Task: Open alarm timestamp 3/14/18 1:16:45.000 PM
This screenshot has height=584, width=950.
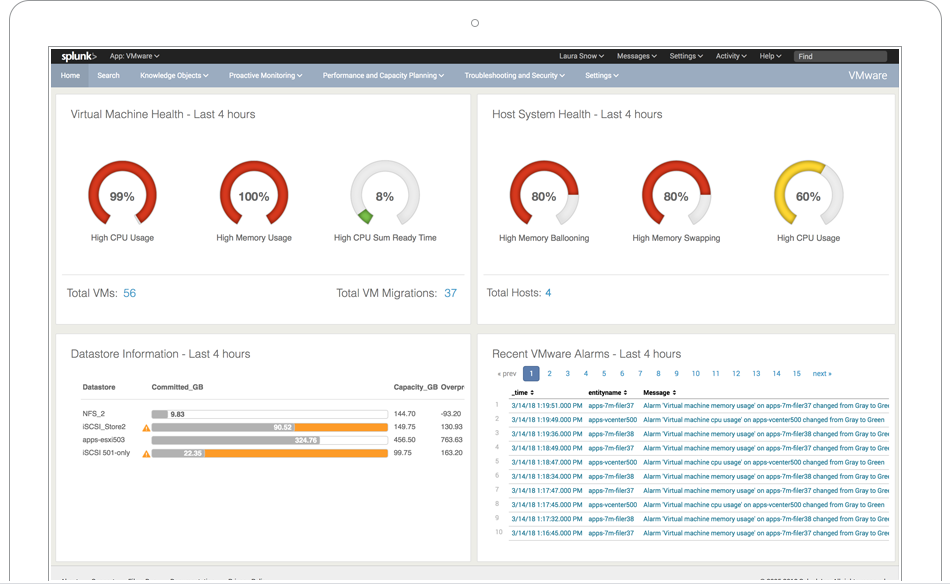Action: 546,533
